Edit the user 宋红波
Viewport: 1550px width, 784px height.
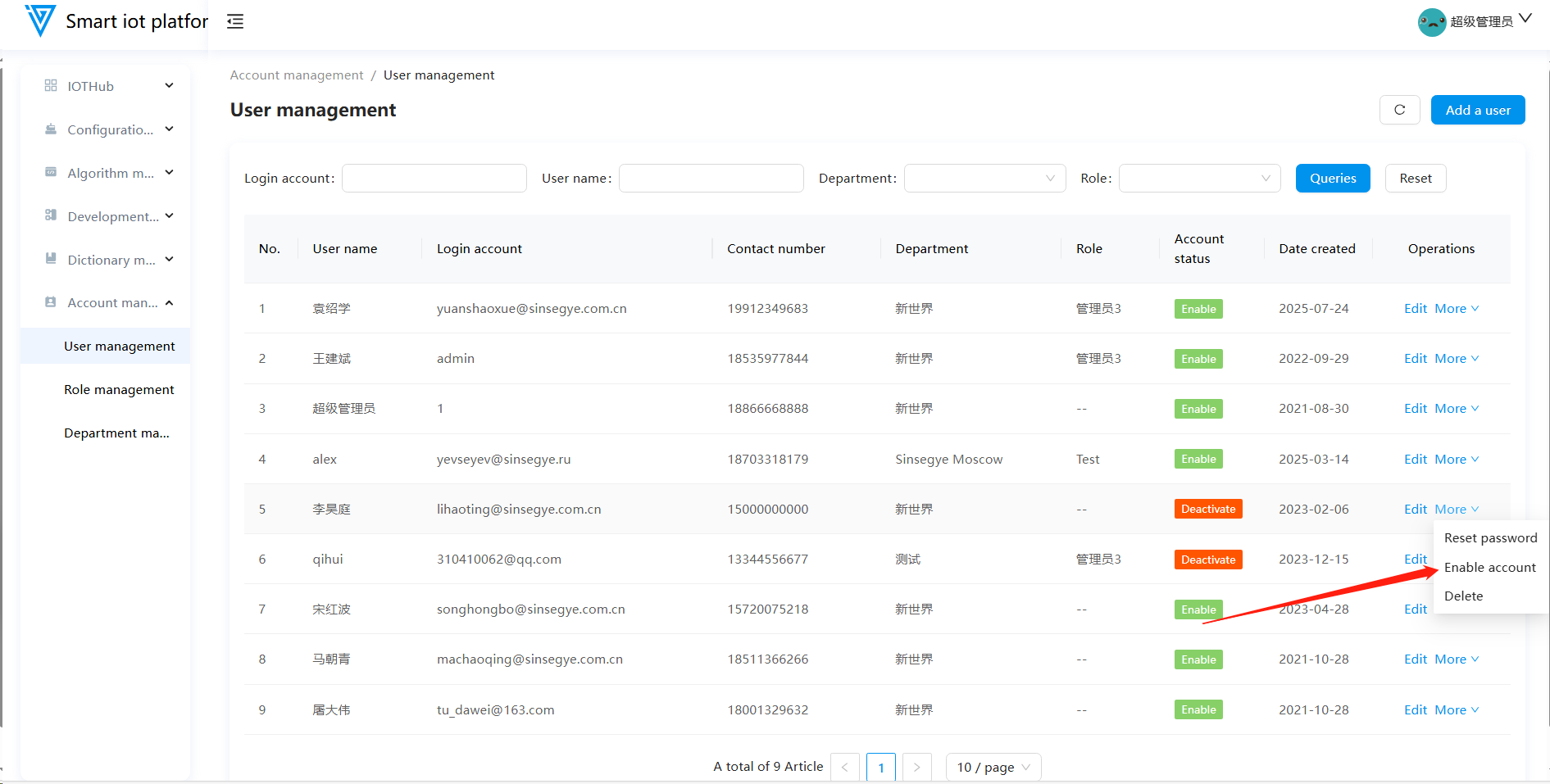pyautogui.click(x=1416, y=610)
